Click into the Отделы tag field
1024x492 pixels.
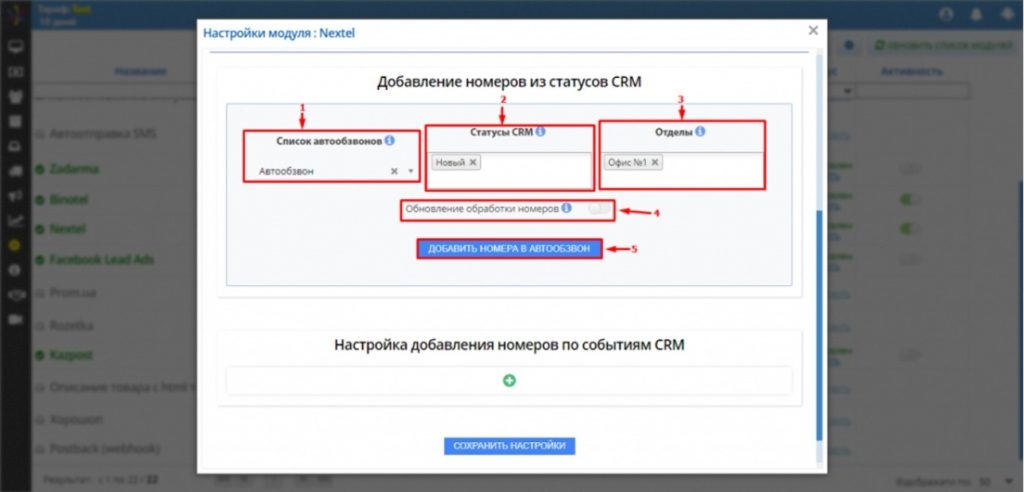[682, 171]
